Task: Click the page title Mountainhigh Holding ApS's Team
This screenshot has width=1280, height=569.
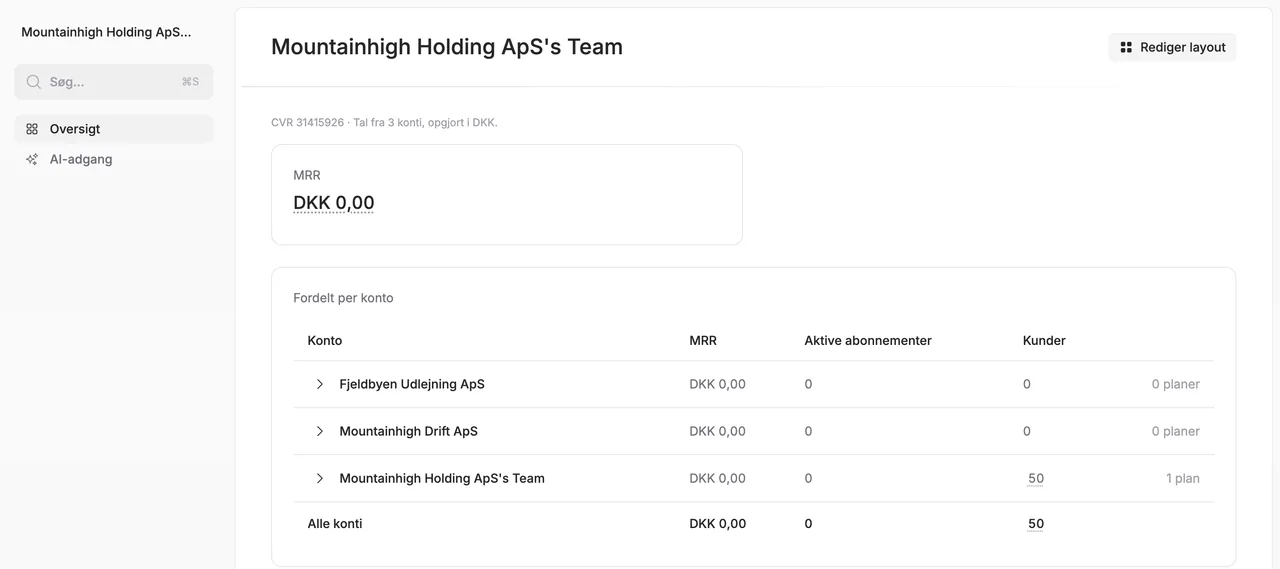Action: click(x=447, y=47)
